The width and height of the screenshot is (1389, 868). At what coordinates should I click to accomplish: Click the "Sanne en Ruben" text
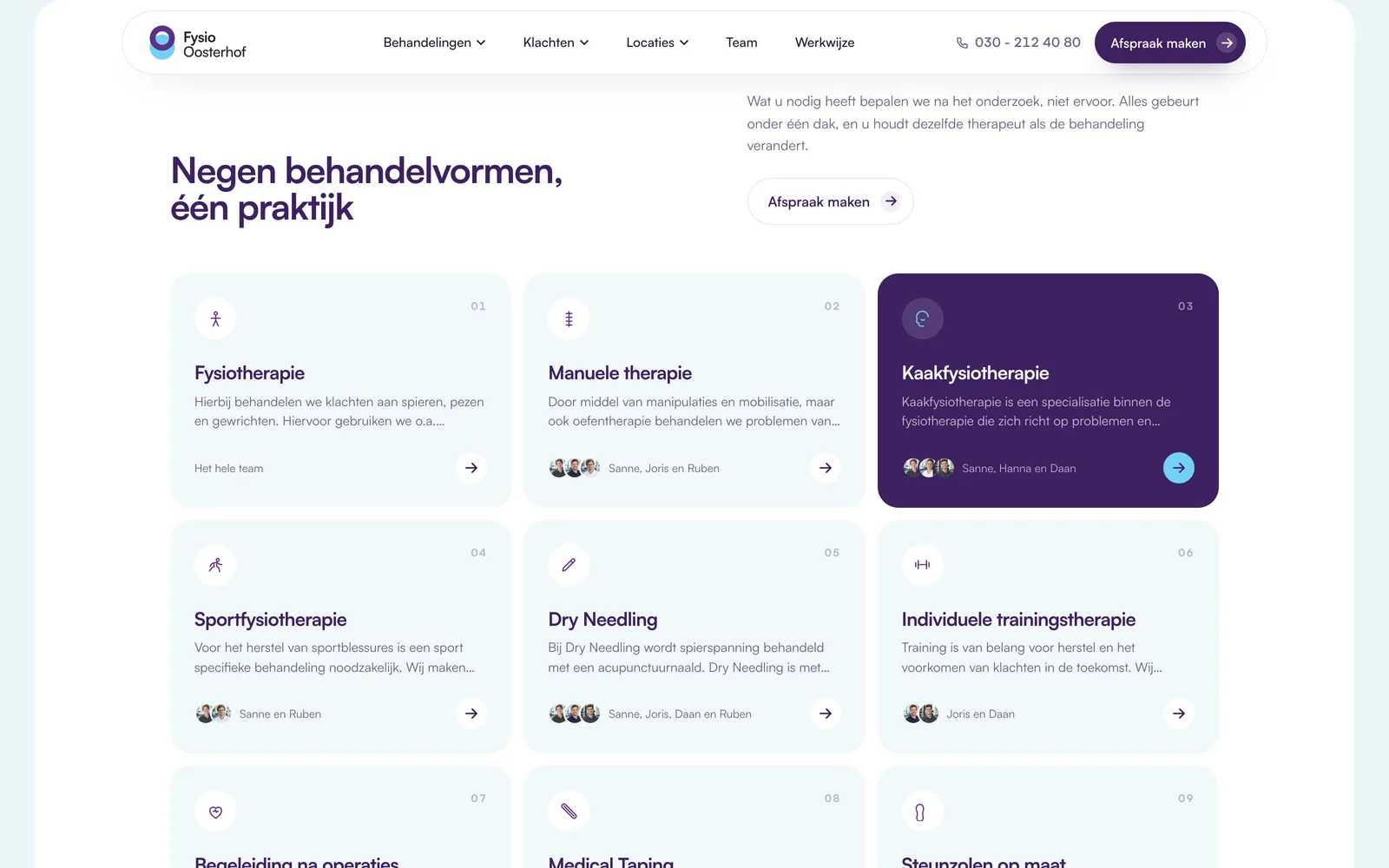click(280, 714)
